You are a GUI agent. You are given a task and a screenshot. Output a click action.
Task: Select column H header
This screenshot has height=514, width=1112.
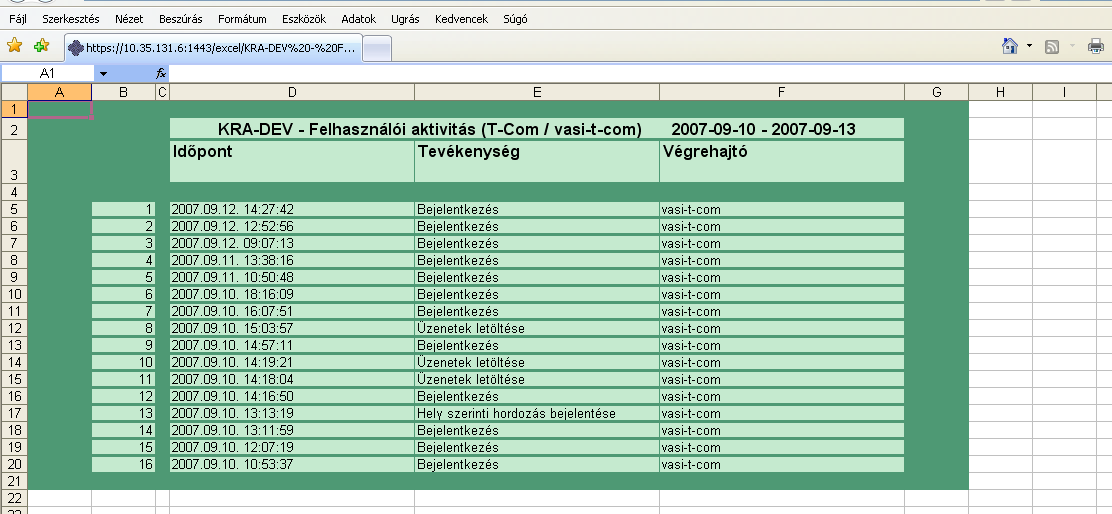click(x=1000, y=91)
